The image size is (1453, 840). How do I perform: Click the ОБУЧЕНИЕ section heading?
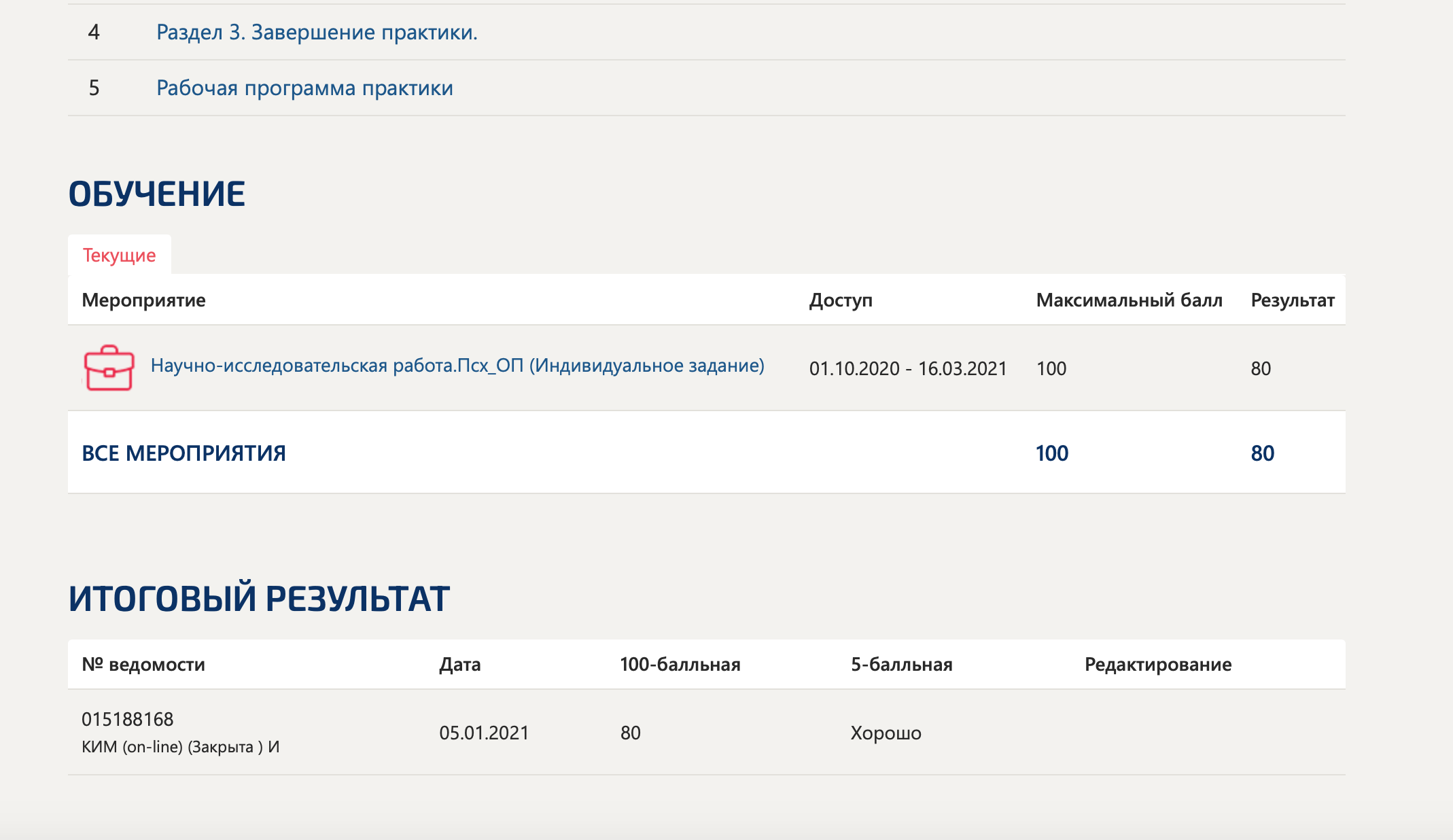tap(156, 194)
